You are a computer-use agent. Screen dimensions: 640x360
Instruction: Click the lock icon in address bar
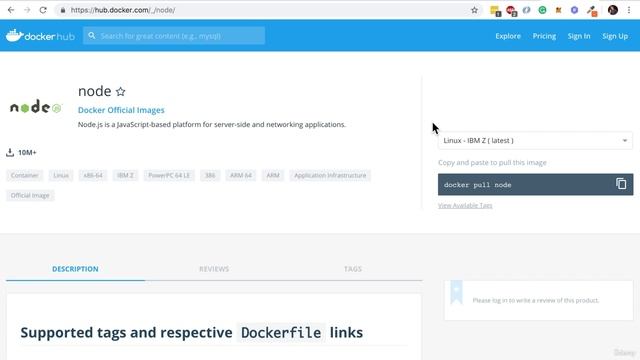coord(62,10)
